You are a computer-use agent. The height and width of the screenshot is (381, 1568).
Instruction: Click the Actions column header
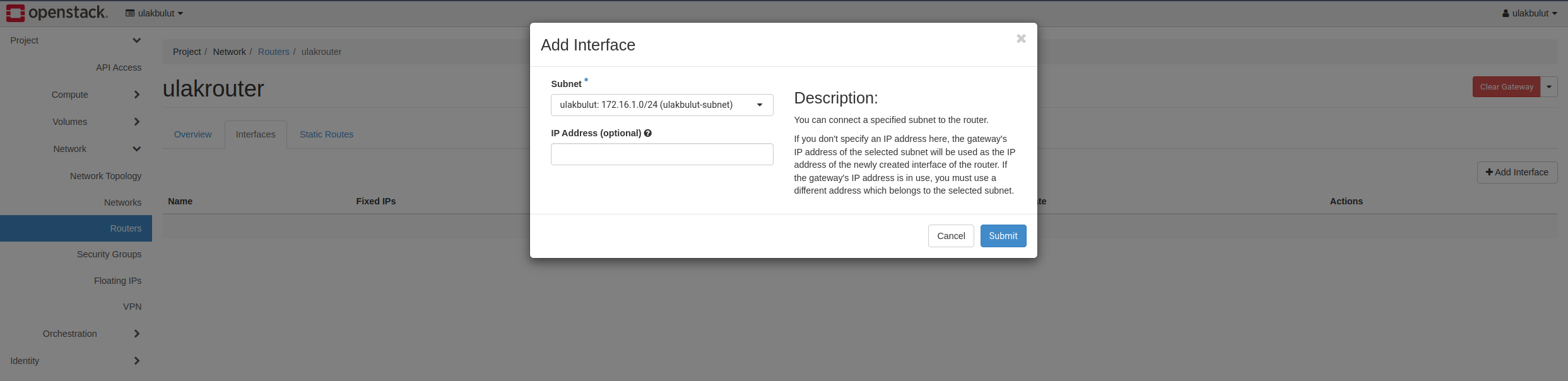coord(1346,201)
